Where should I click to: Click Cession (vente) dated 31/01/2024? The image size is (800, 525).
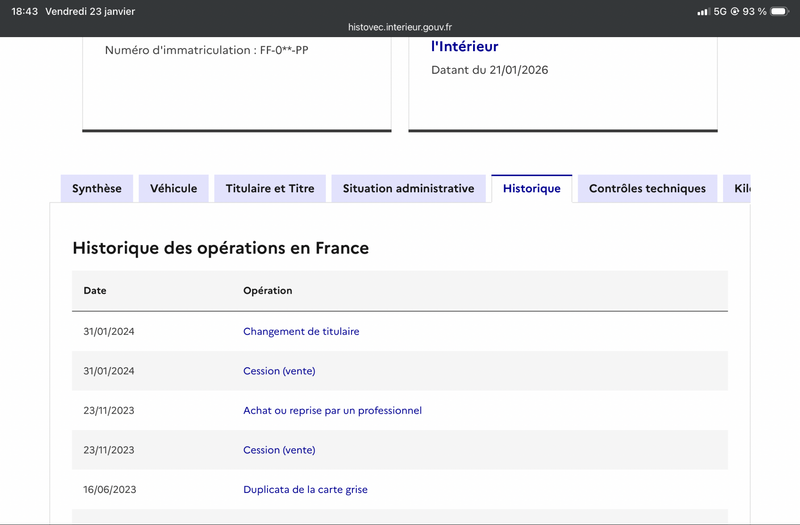pyautogui.click(x=279, y=371)
